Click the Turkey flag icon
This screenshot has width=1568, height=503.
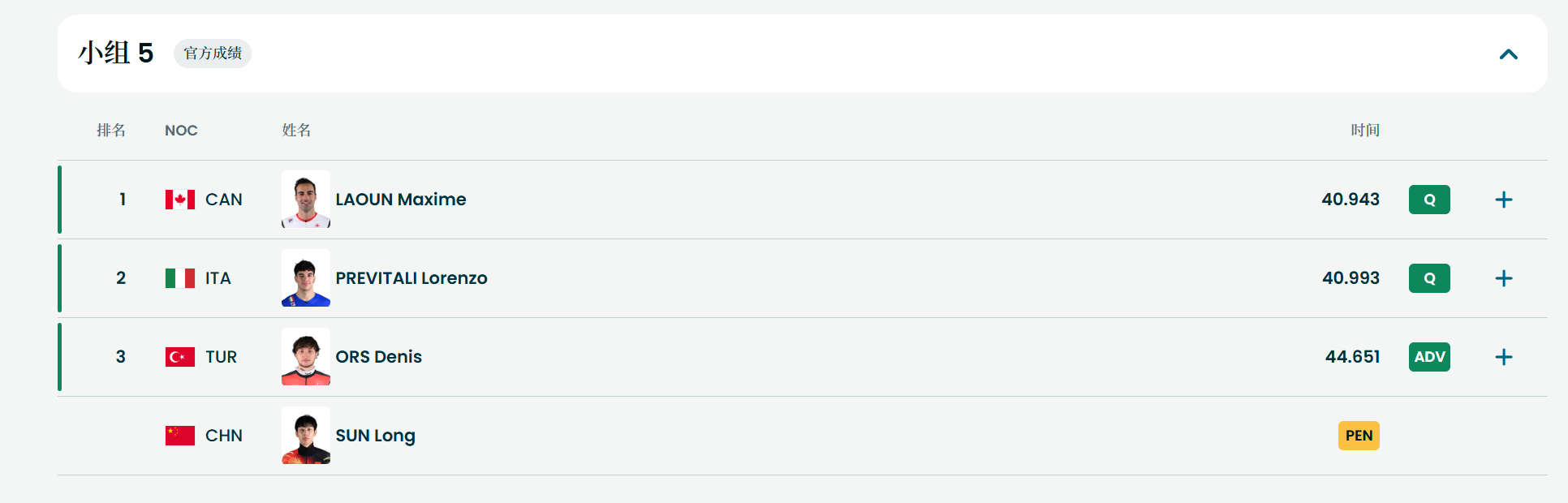click(179, 357)
